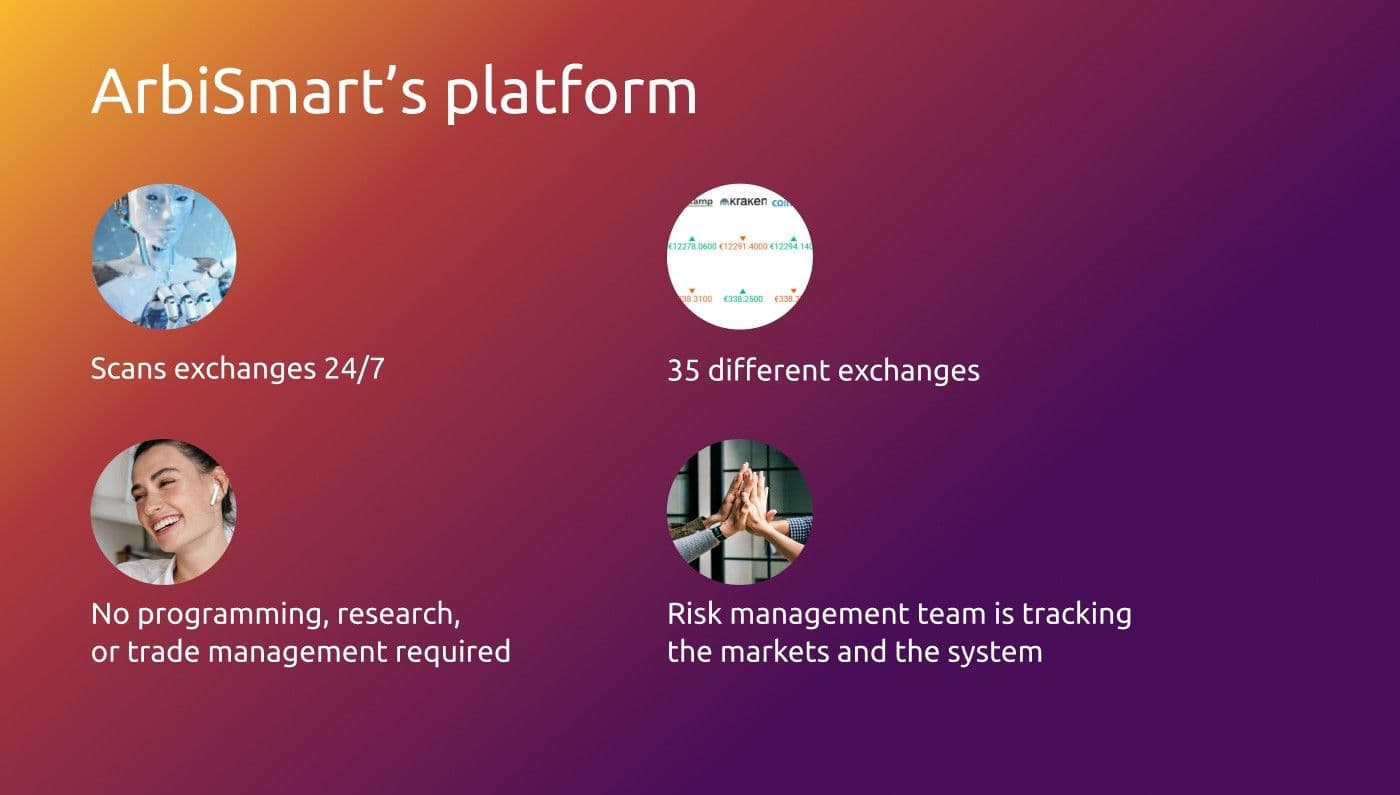
Task: Click the partial blue coin logo
Action: pos(782,203)
